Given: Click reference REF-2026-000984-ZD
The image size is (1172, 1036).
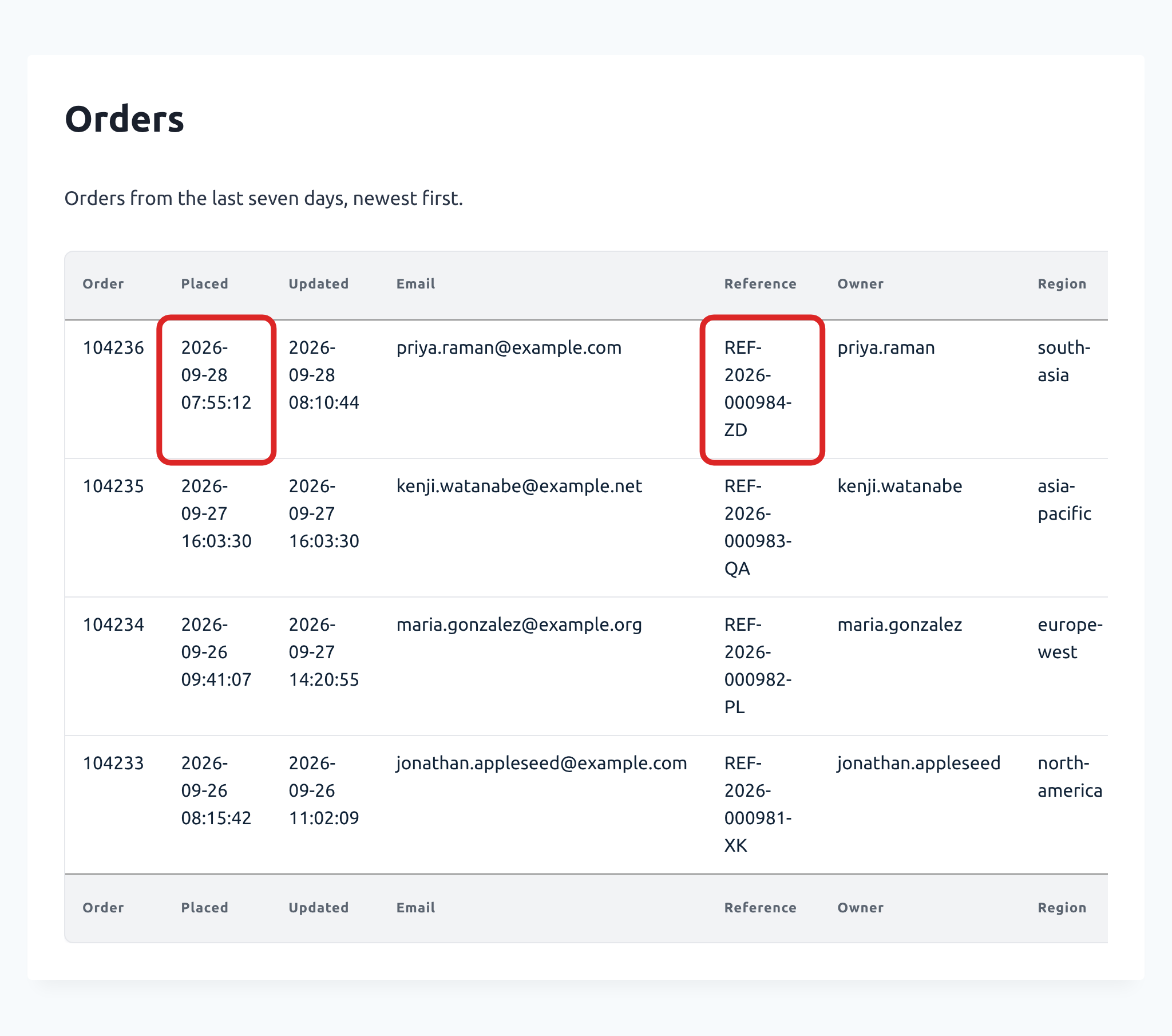Looking at the screenshot, I should (x=758, y=389).
